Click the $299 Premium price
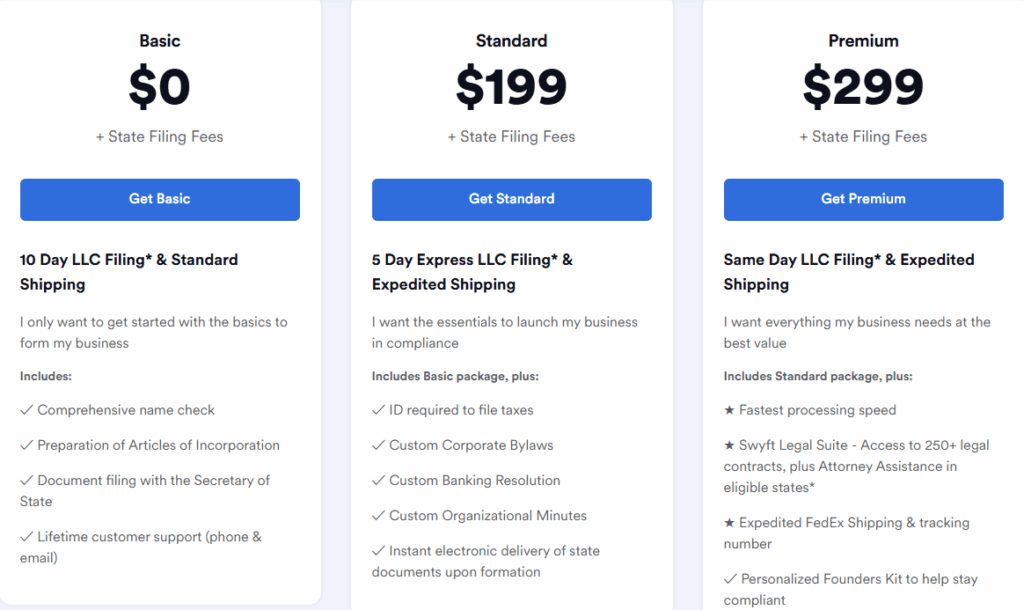The image size is (1024, 610). 863,88
